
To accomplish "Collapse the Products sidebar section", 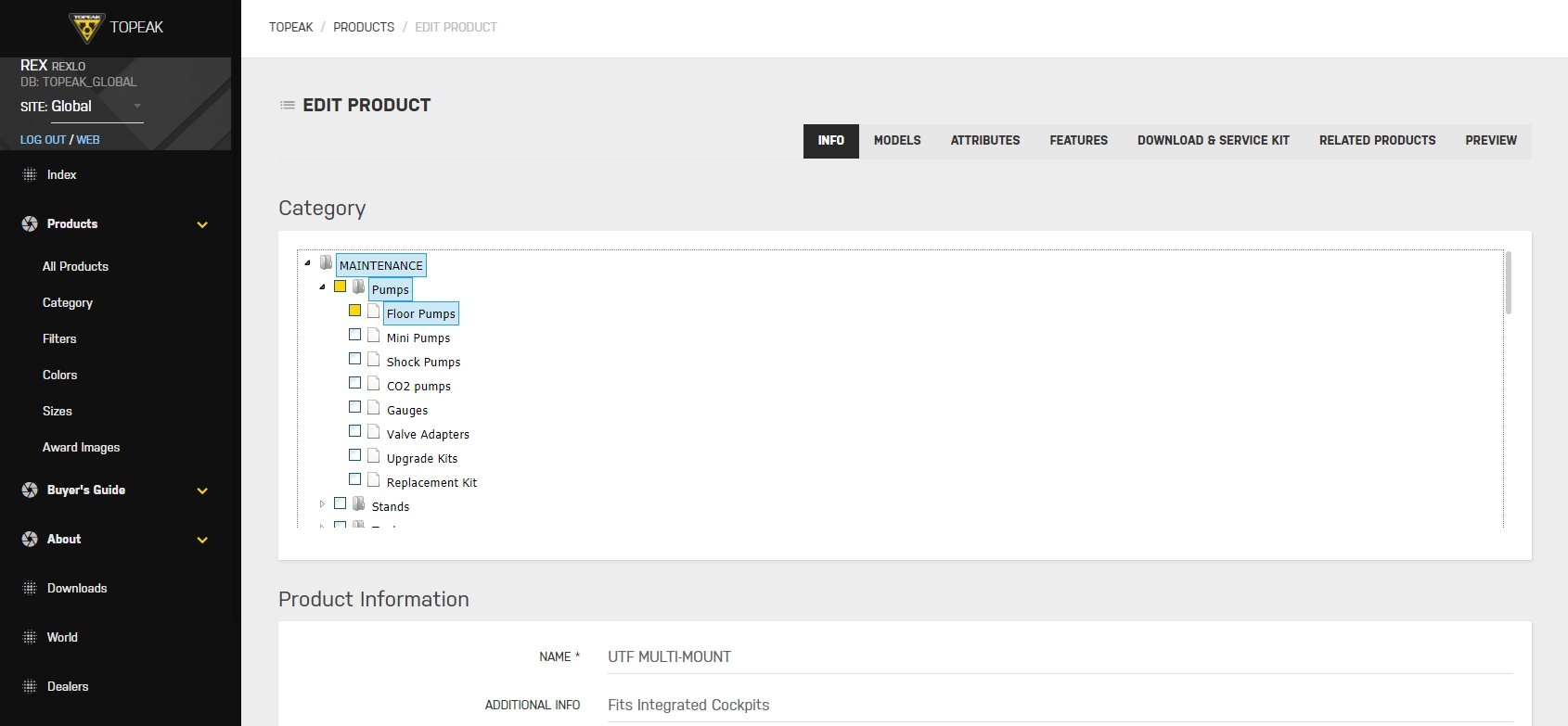I will tap(202, 224).
